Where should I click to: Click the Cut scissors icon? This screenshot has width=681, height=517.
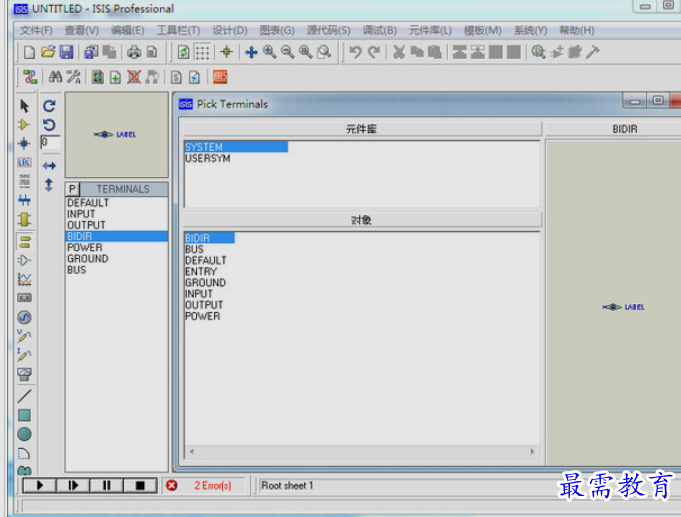point(398,52)
